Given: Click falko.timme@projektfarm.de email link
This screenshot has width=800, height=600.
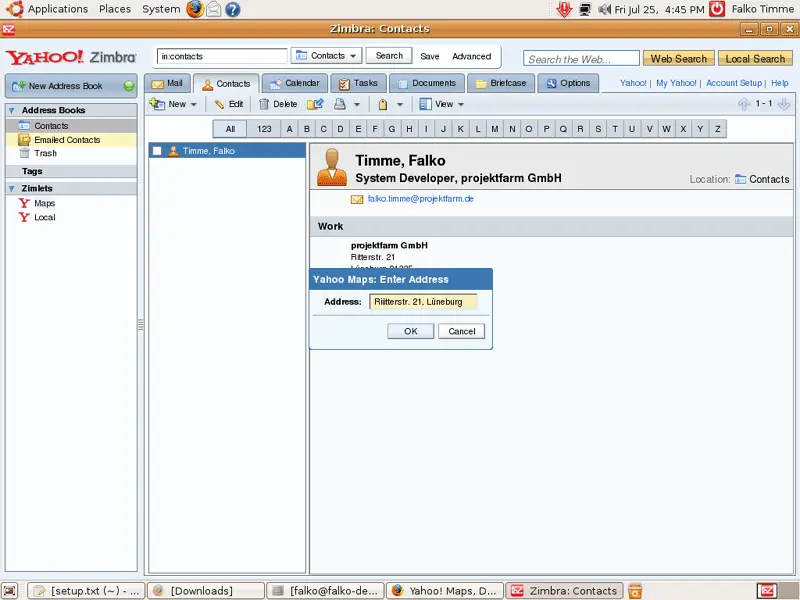Looking at the screenshot, I should pyautogui.click(x=420, y=199).
